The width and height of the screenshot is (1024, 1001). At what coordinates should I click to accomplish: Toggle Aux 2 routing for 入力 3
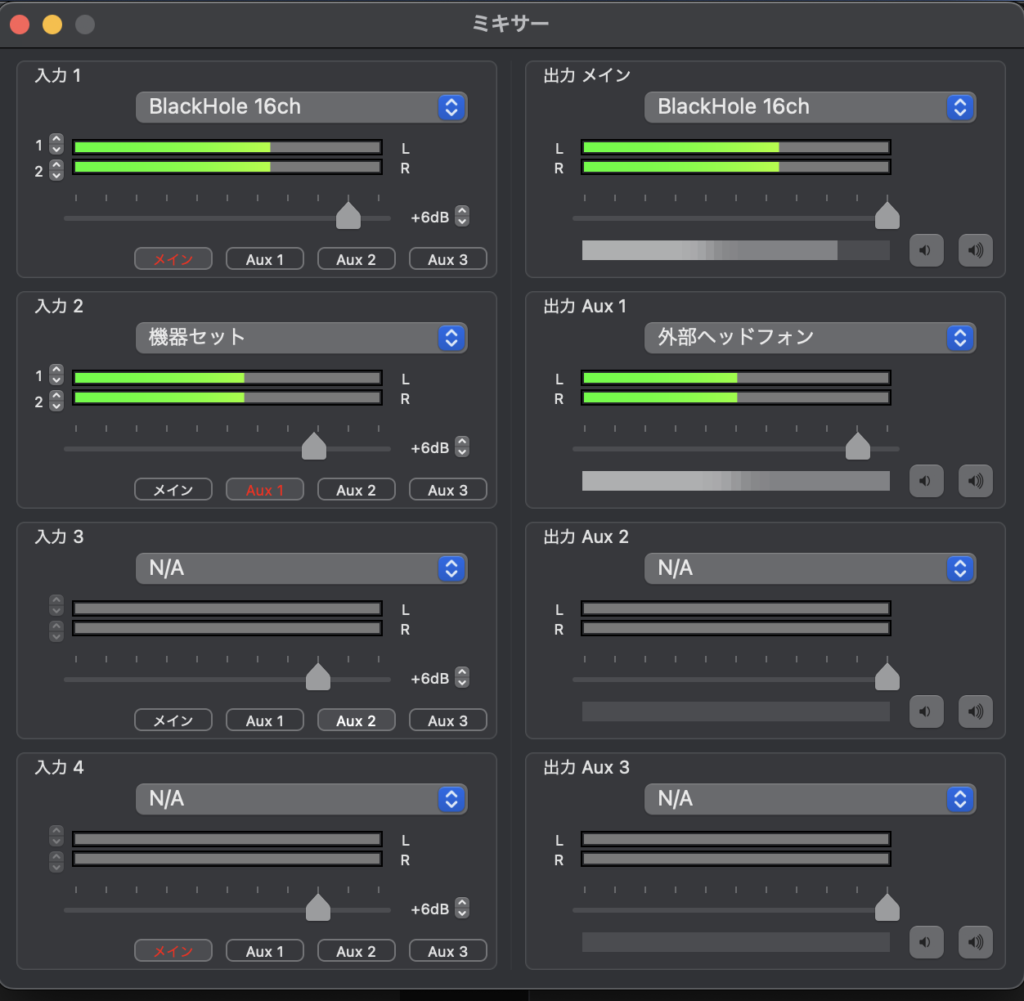click(356, 720)
